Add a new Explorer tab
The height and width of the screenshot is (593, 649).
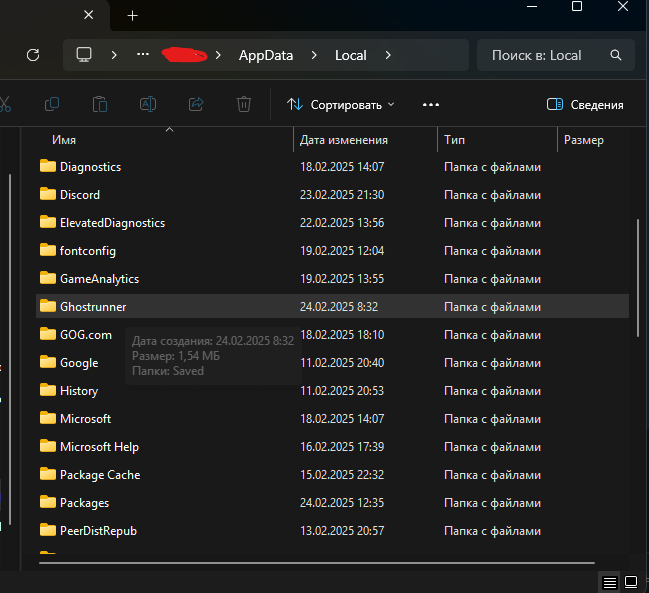click(x=132, y=16)
